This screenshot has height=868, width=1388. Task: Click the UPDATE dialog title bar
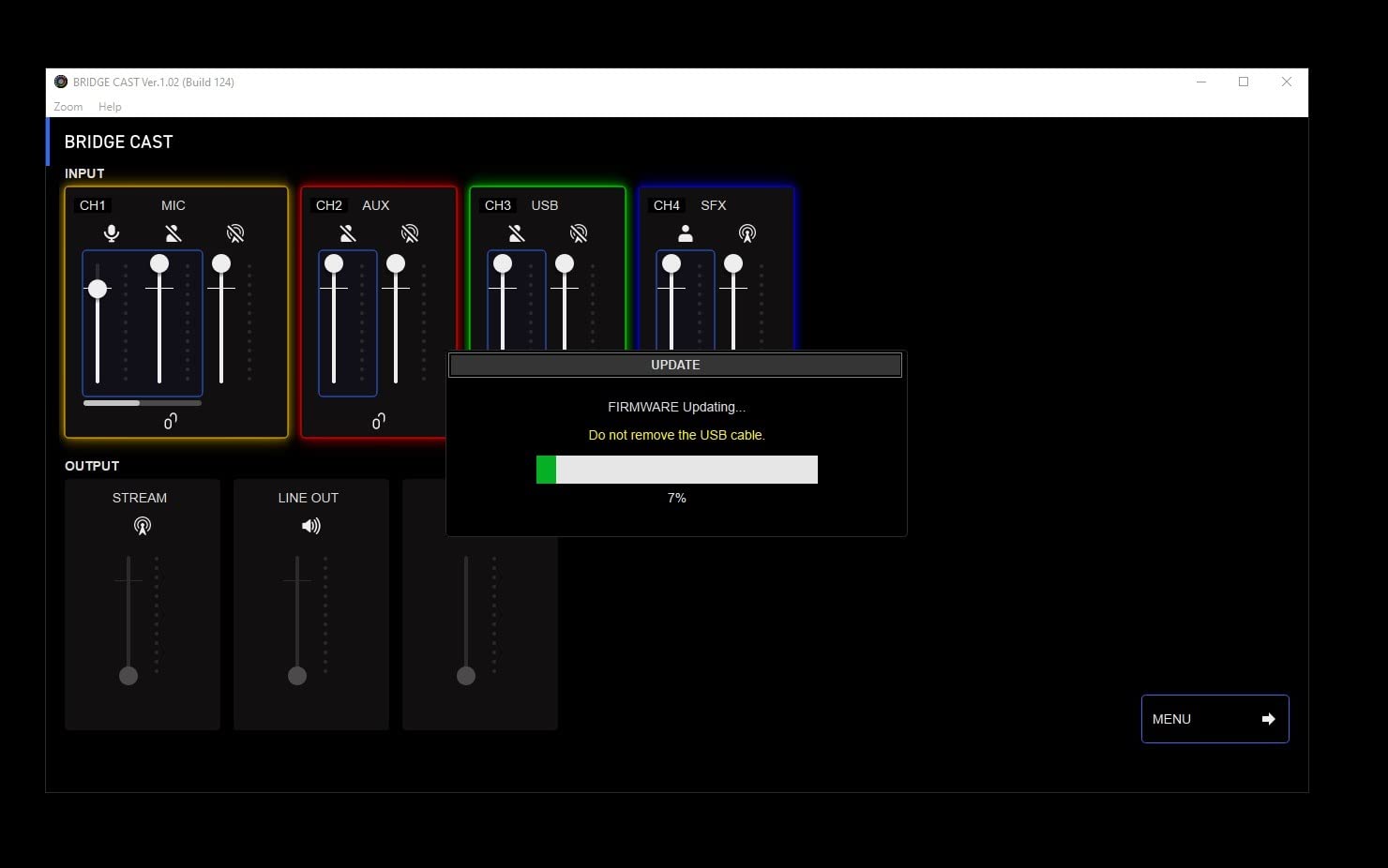pos(675,365)
